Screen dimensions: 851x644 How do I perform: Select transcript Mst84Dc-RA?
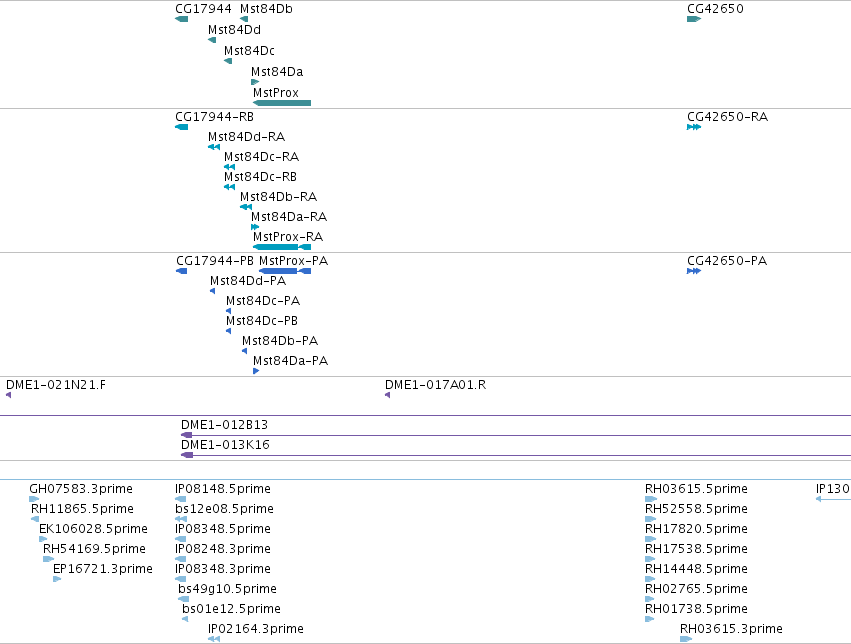point(262,157)
